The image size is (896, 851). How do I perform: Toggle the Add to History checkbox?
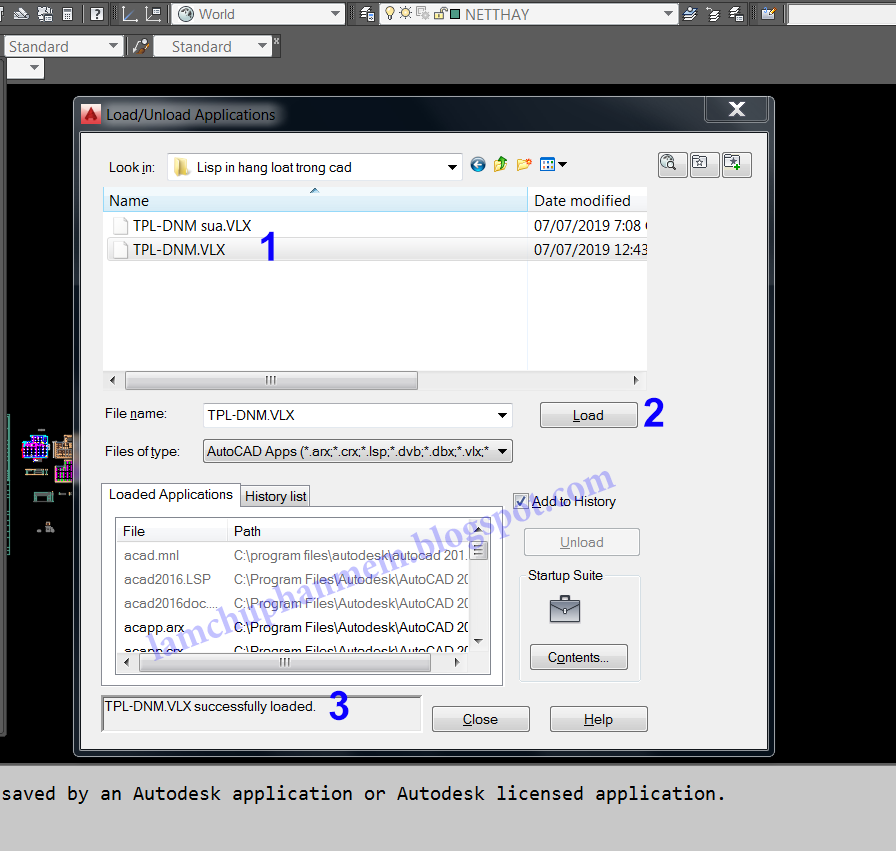(521, 501)
